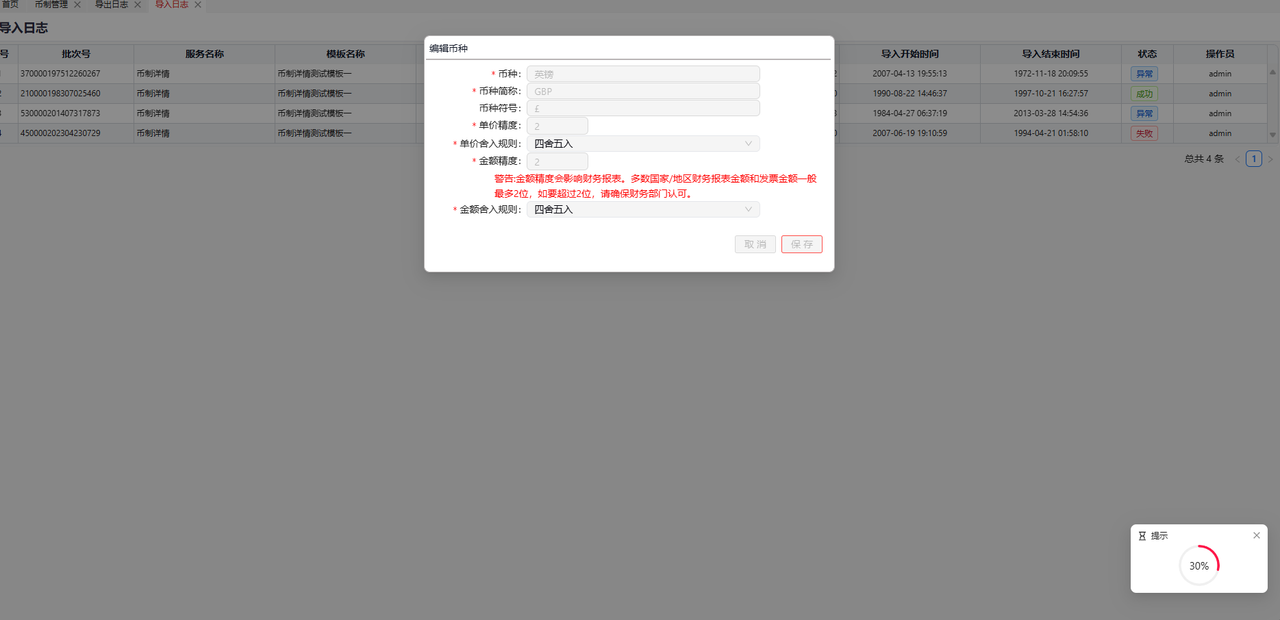Screen dimensions: 1280x620
Task: Click batch number 370000197512260267
Action: point(60,74)
